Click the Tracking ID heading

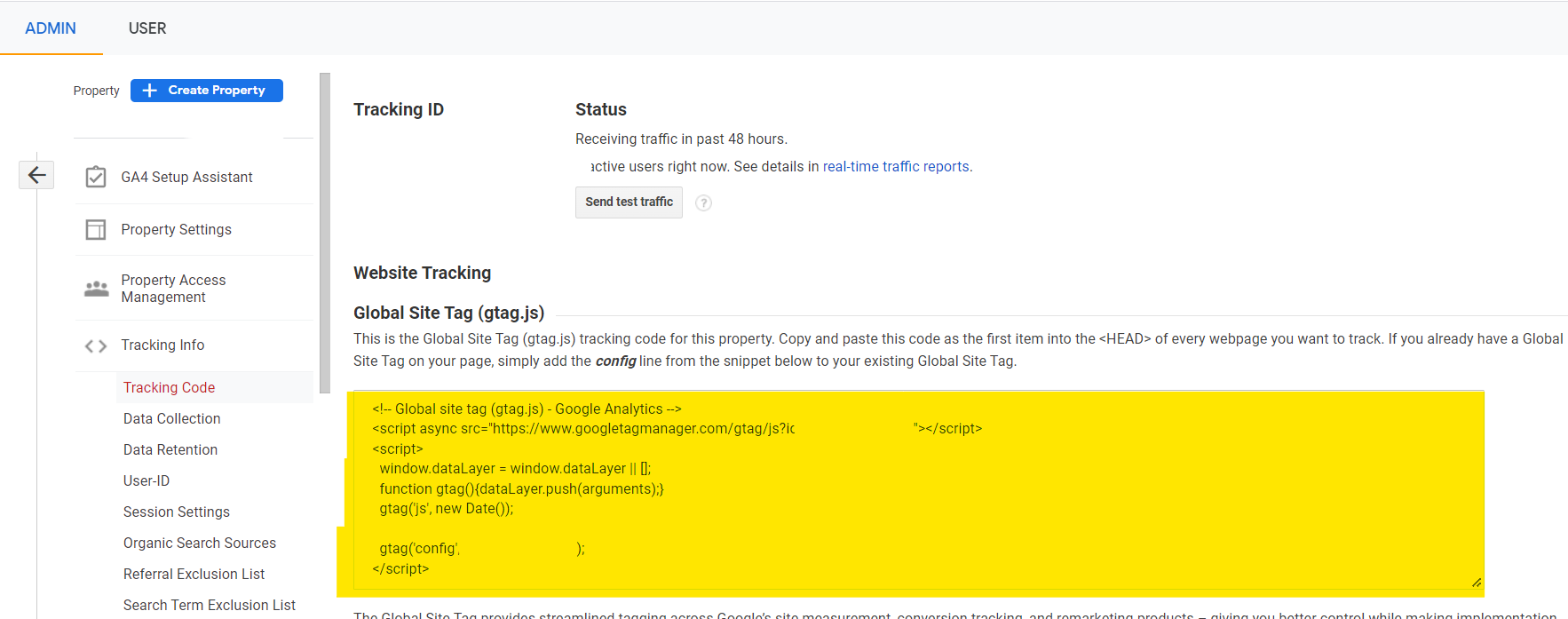[x=399, y=109]
